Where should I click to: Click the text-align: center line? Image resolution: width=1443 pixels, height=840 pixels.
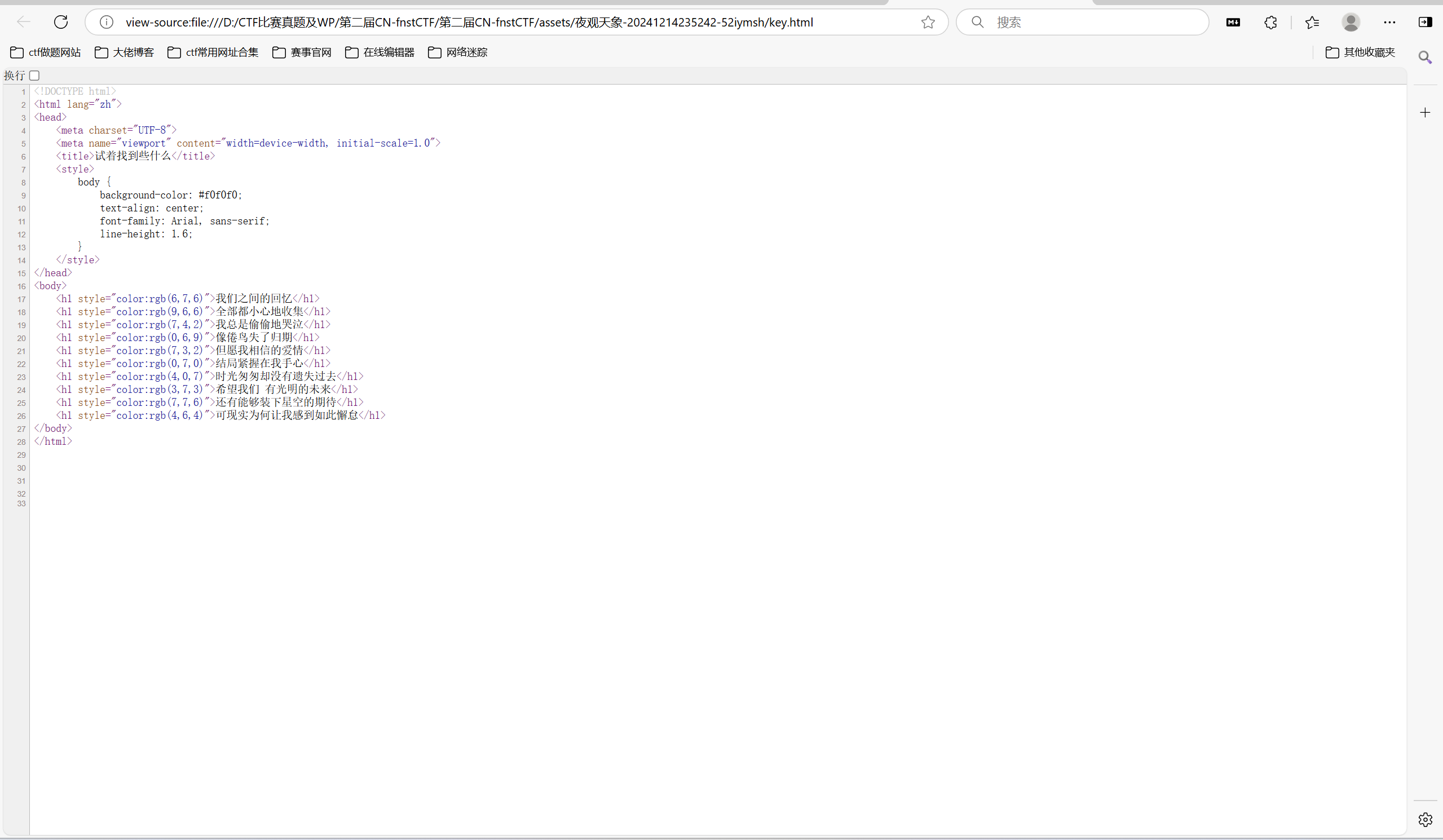click(152, 209)
